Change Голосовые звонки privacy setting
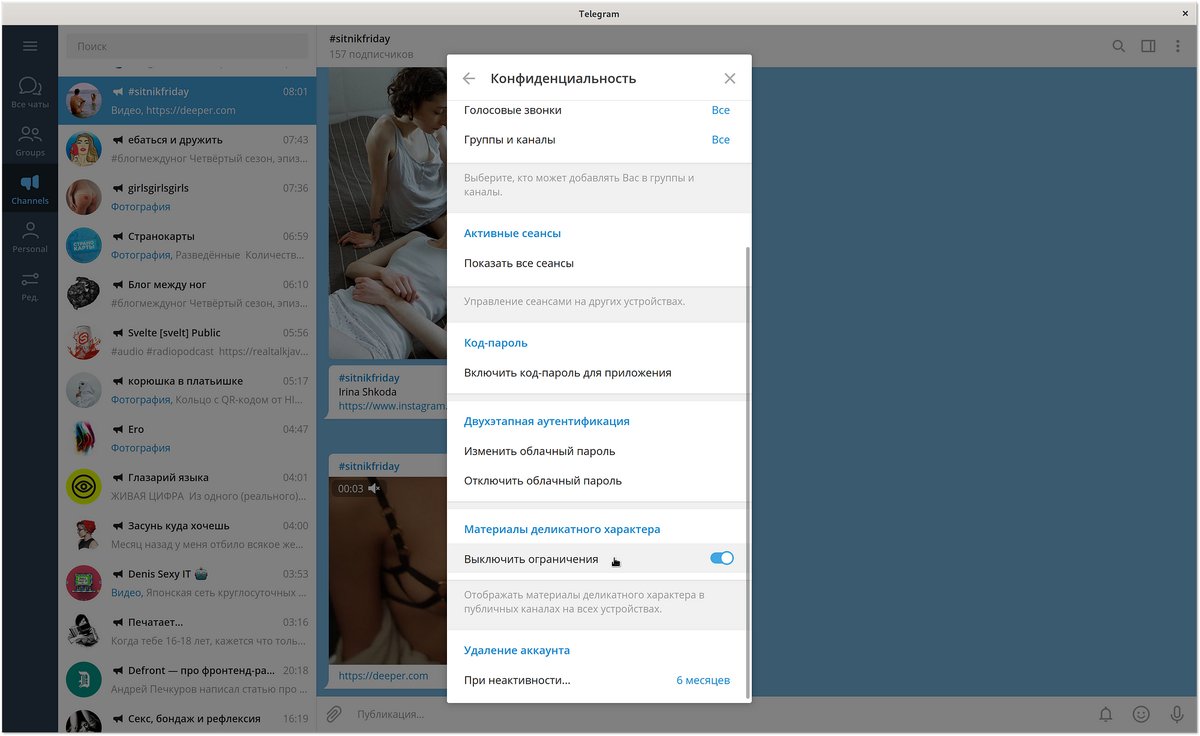The height and width of the screenshot is (736, 1200). coord(598,110)
